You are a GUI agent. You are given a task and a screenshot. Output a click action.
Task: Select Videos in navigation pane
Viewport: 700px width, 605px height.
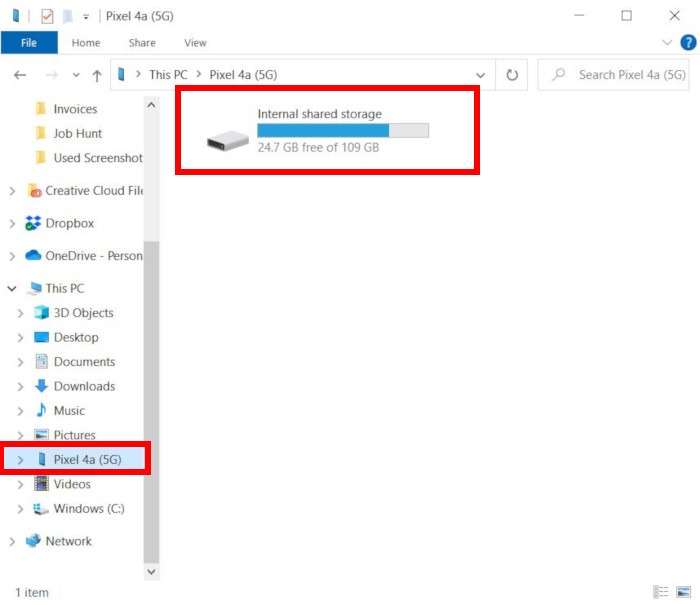pyautogui.click(x=72, y=484)
